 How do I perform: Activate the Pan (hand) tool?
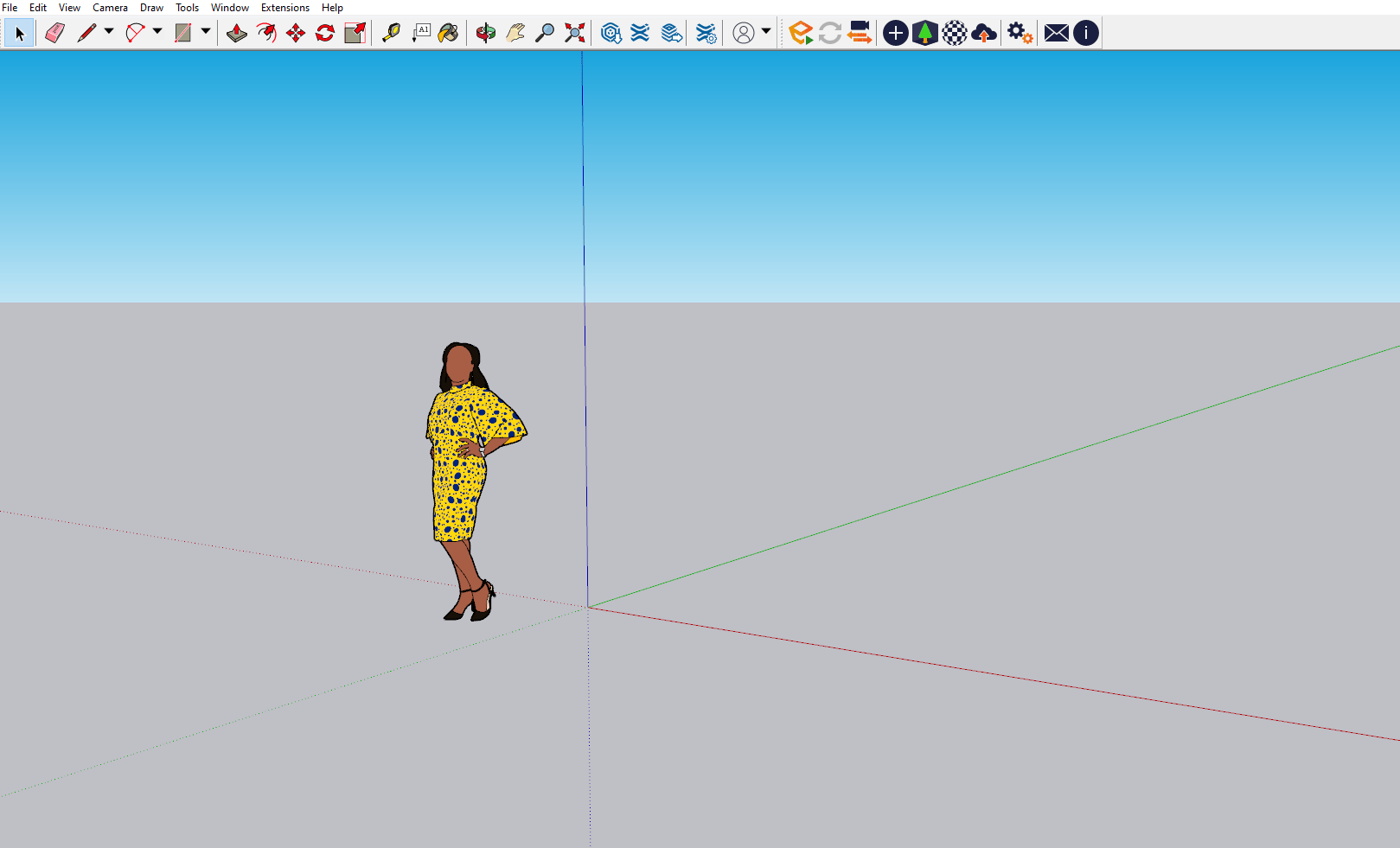[514, 33]
